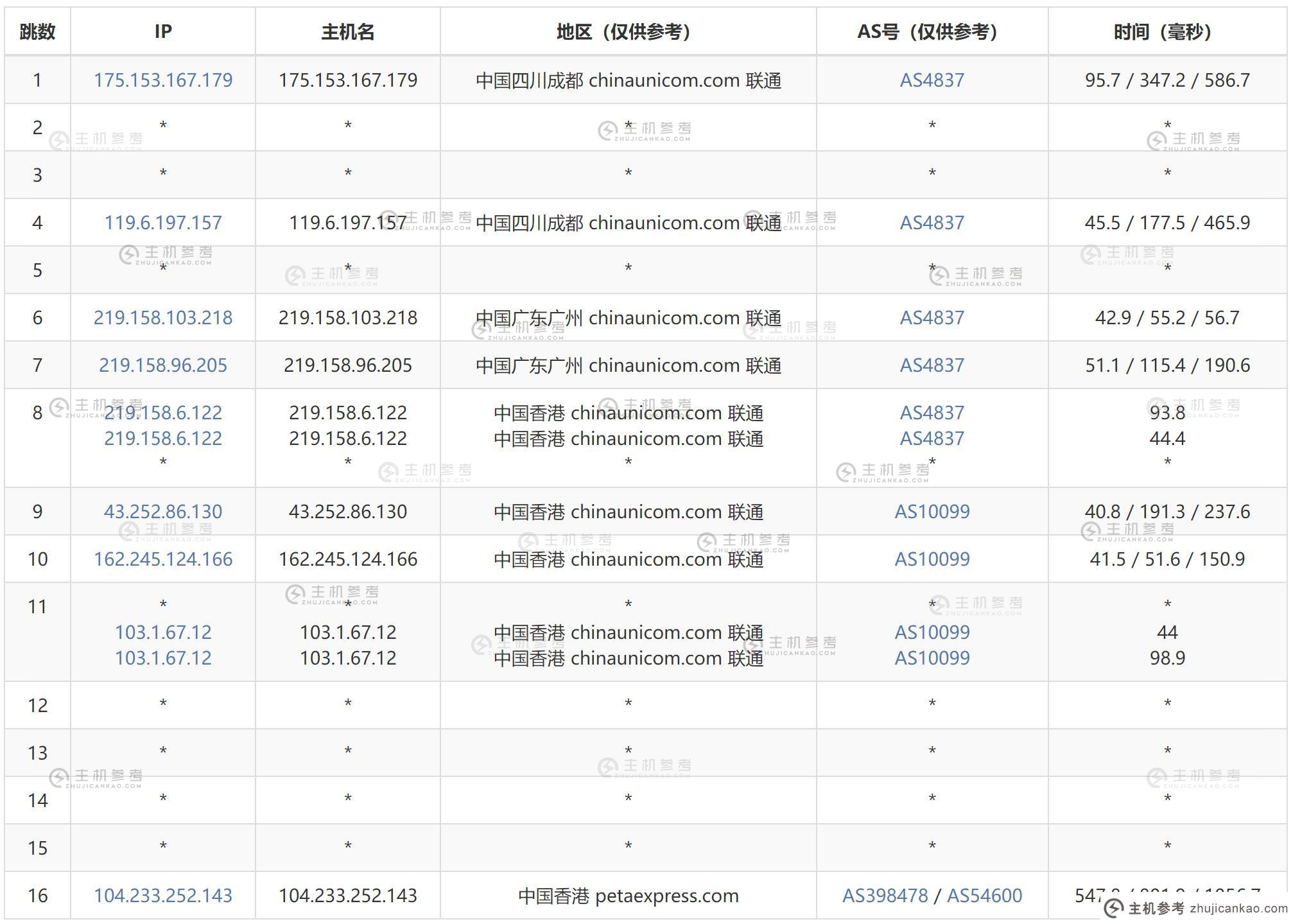The width and height of the screenshot is (1293, 924).
Task: Open AS4837 link in hop 7 row
Action: point(932,365)
